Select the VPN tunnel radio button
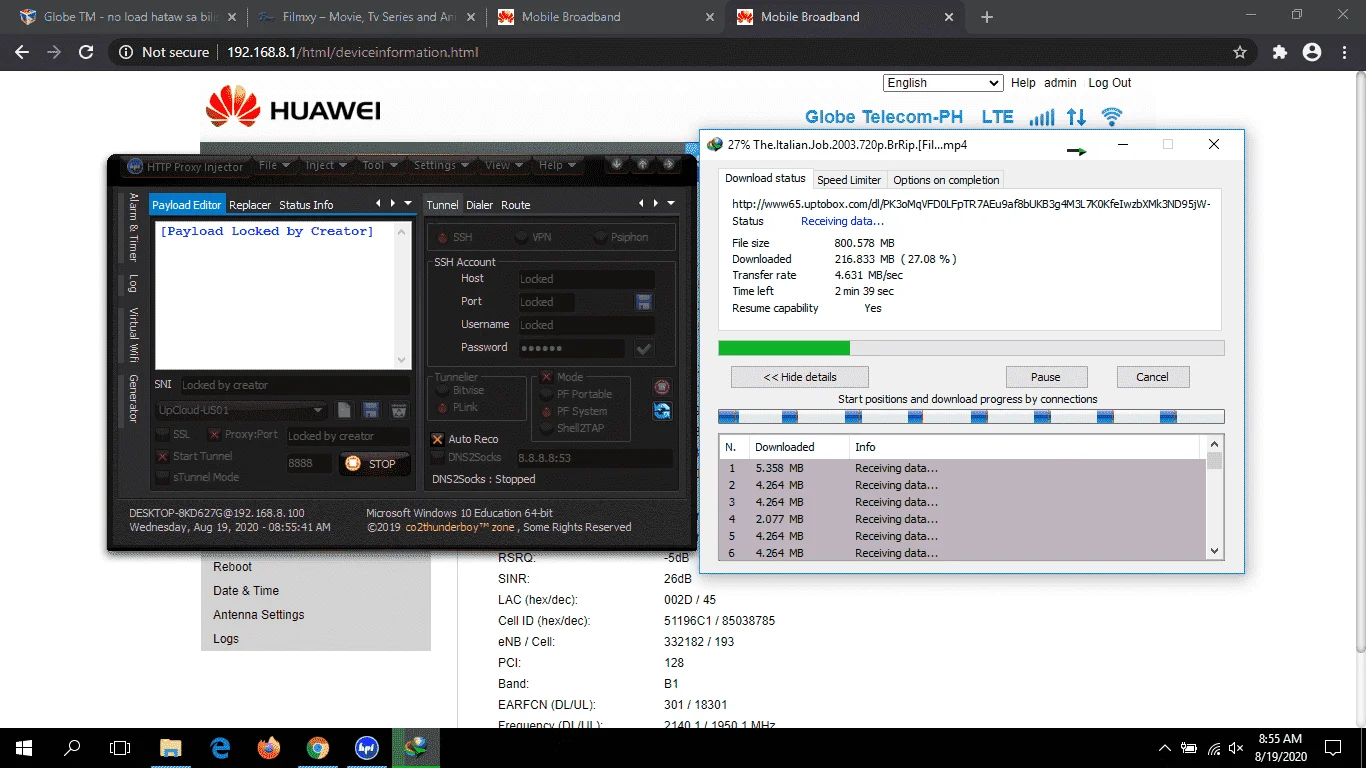The height and width of the screenshot is (768, 1366). pos(521,237)
